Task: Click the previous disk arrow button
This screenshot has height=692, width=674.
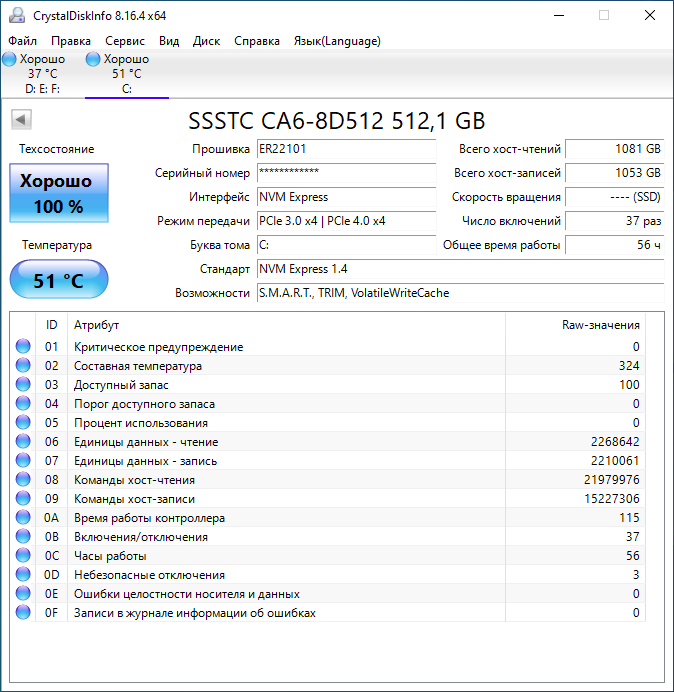Action: tap(21, 120)
